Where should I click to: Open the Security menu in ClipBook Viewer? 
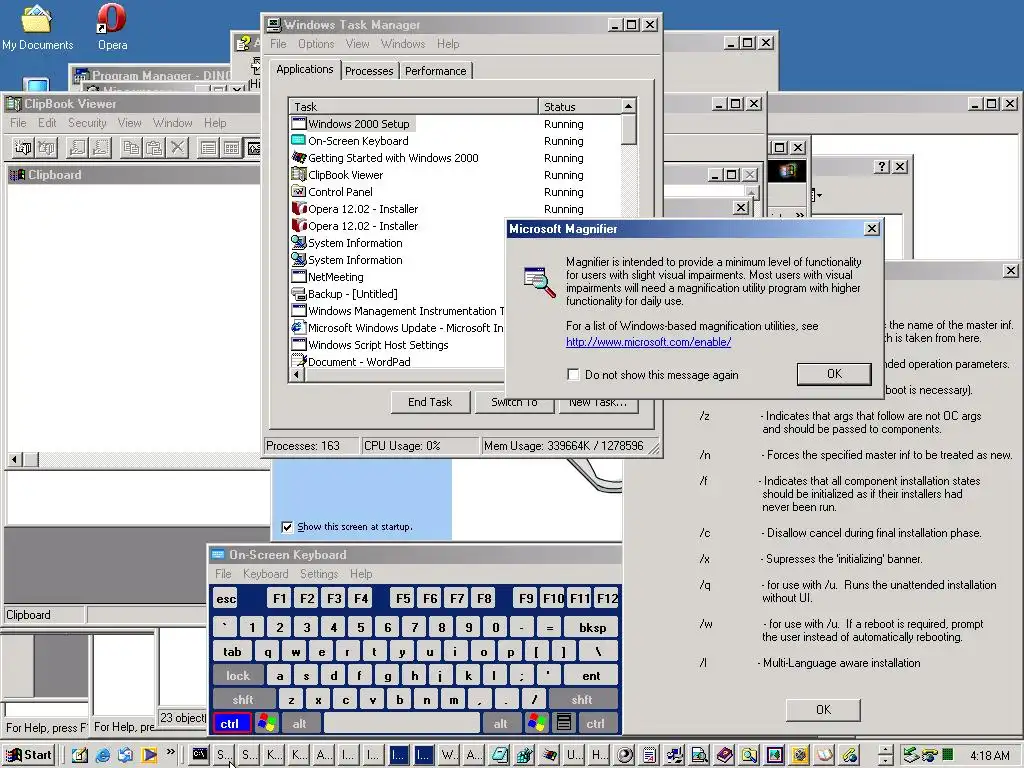pyautogui.click(x=87, y=123)
